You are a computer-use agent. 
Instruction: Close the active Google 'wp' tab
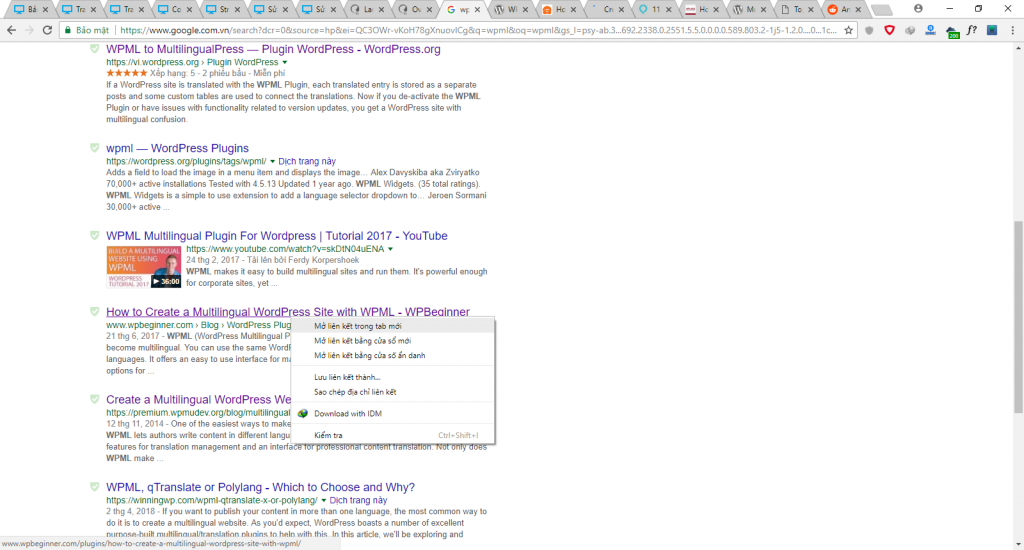coord(477,10)
